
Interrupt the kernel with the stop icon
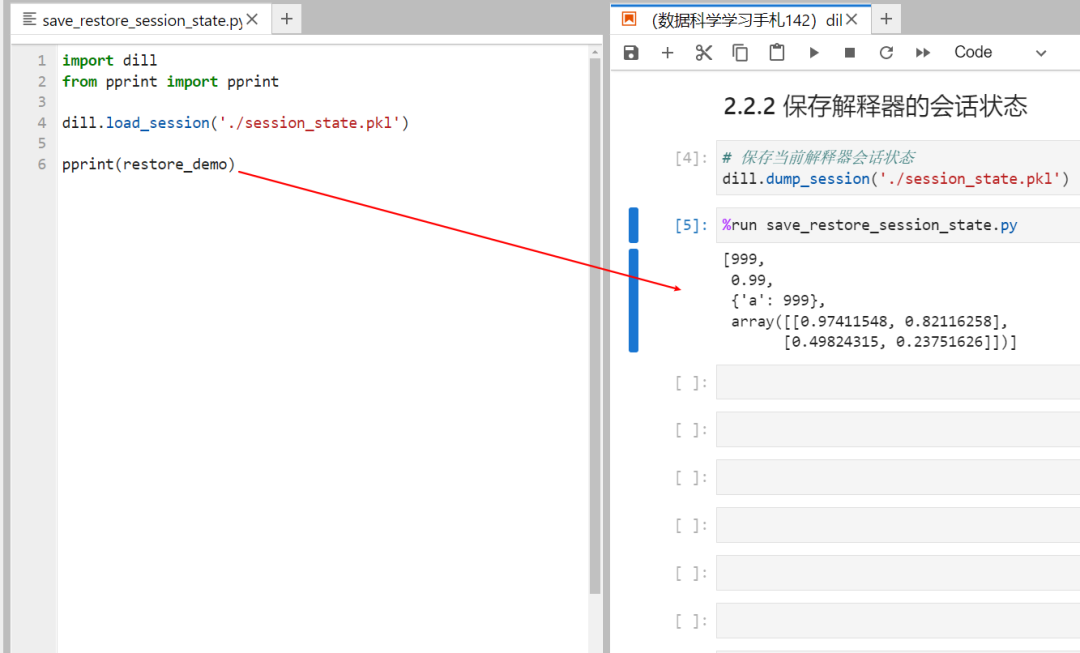coord(851,52)
